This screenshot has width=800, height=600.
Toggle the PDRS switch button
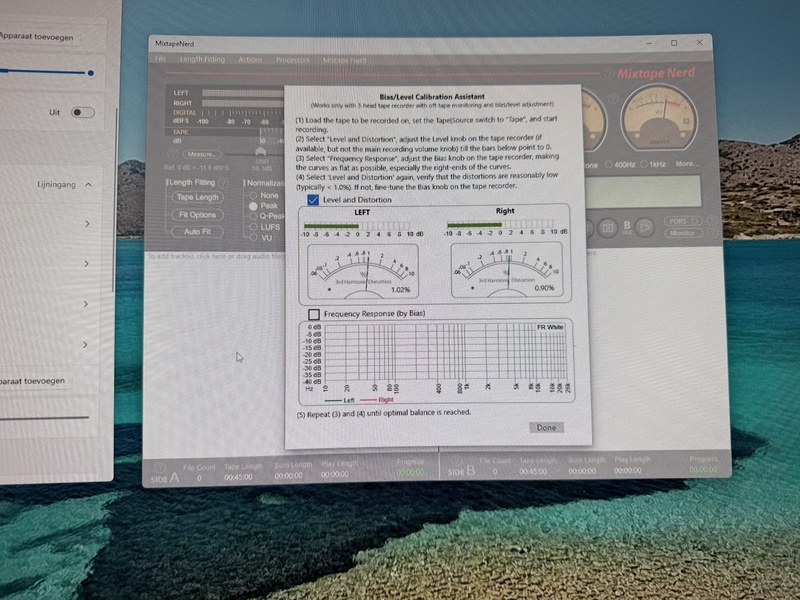tap(683, 221)
